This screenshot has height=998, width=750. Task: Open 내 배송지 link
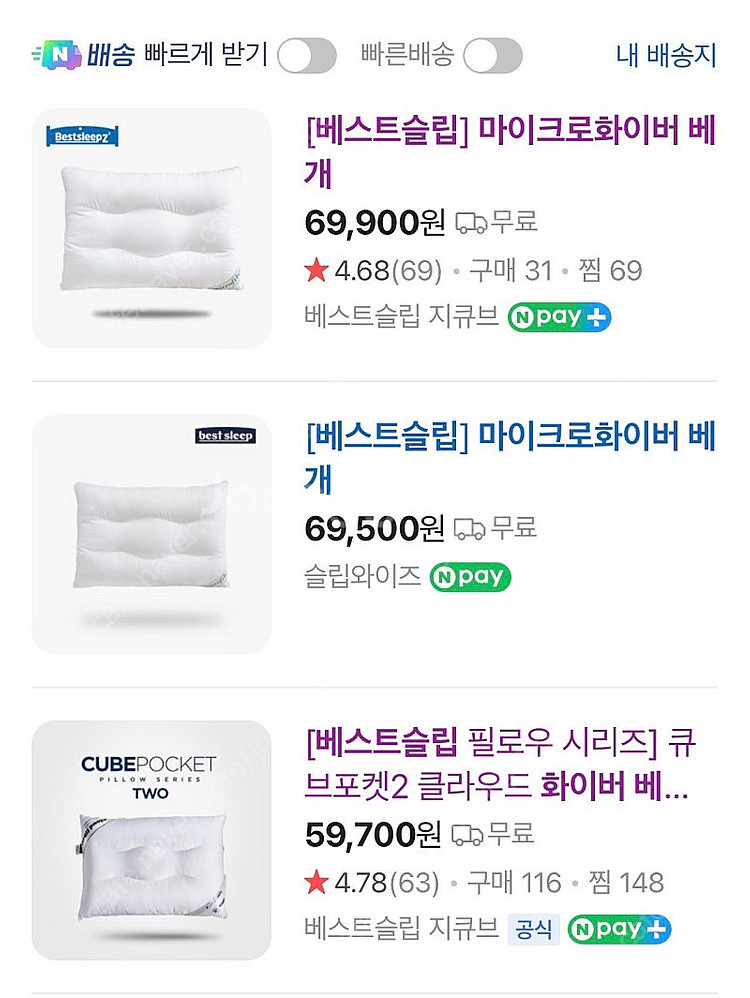point(666,55)
